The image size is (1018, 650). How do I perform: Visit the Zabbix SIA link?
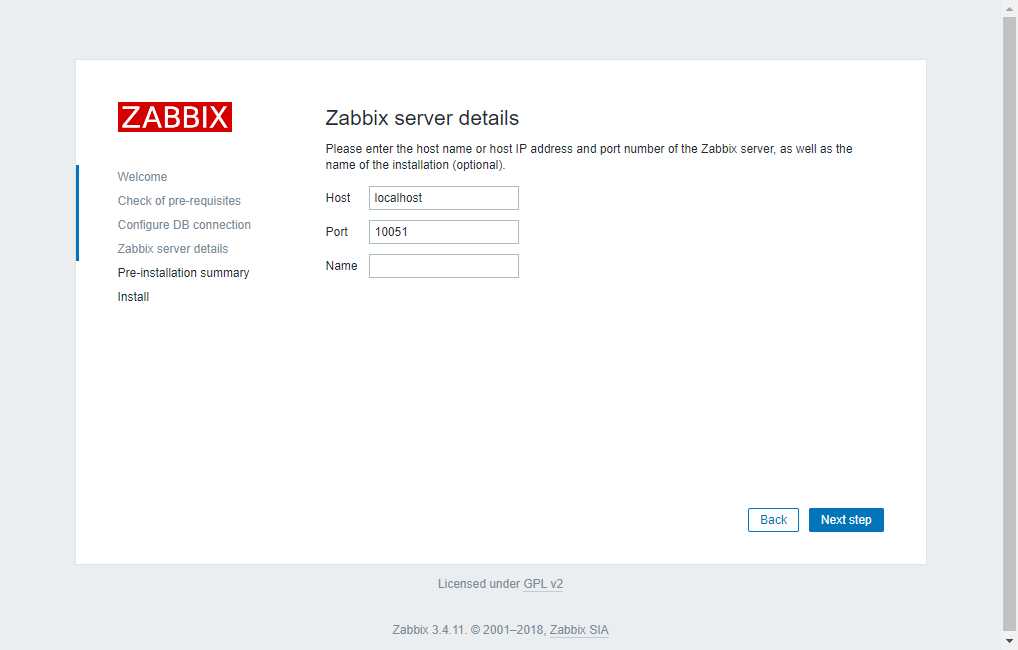point(579,630)
